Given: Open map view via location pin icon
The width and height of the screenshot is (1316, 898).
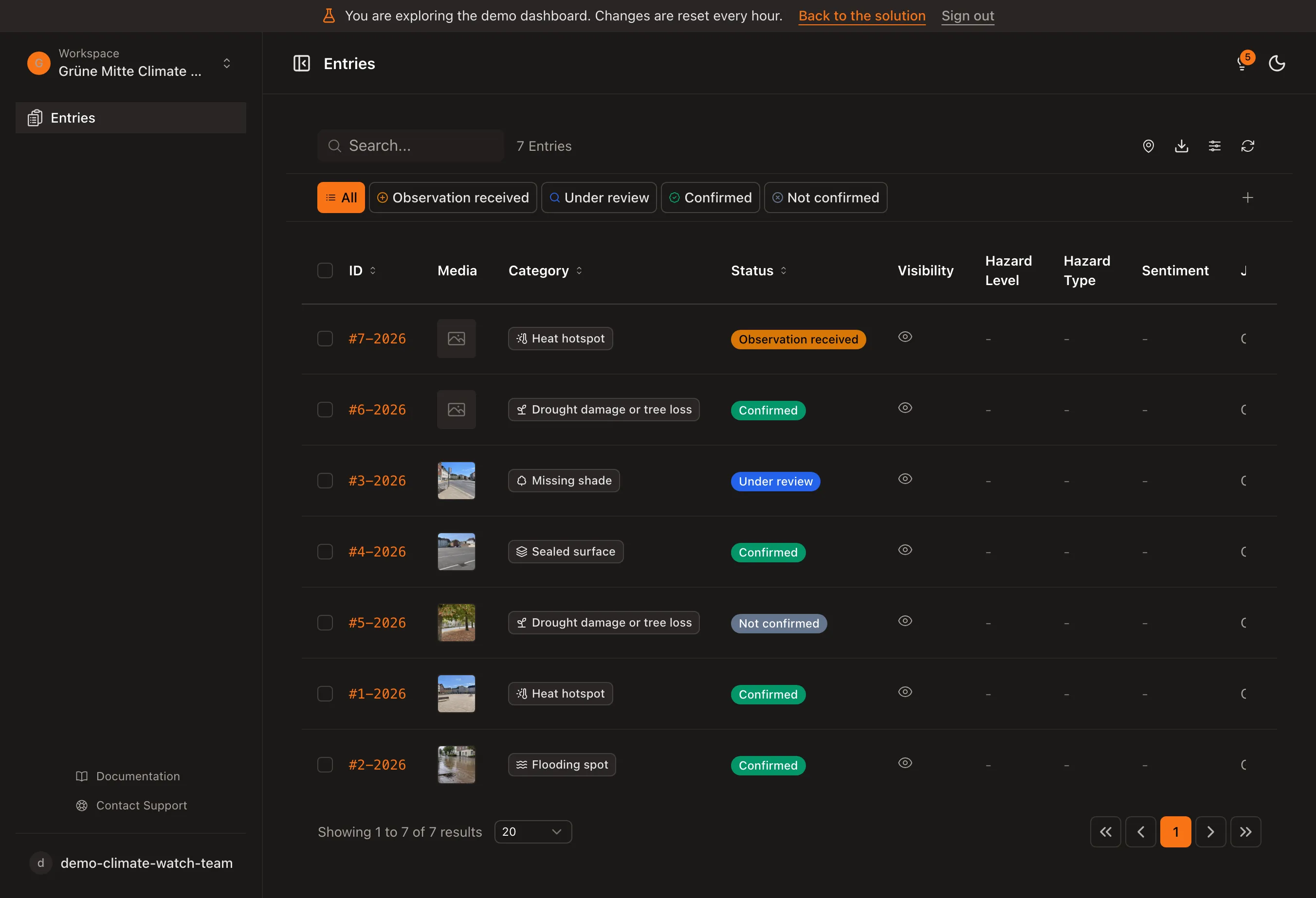Looking at the screenshot, I should [1149, 146].
